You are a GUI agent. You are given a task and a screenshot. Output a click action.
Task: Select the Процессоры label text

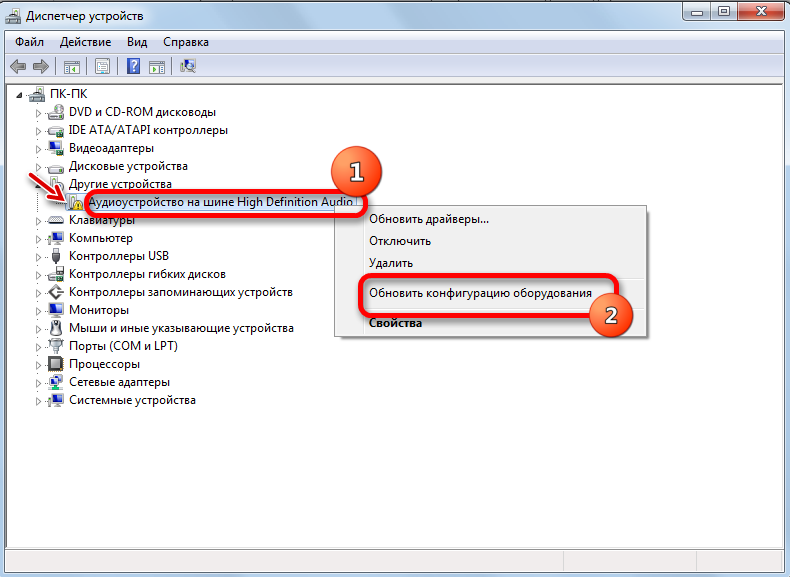coord(104,364)
